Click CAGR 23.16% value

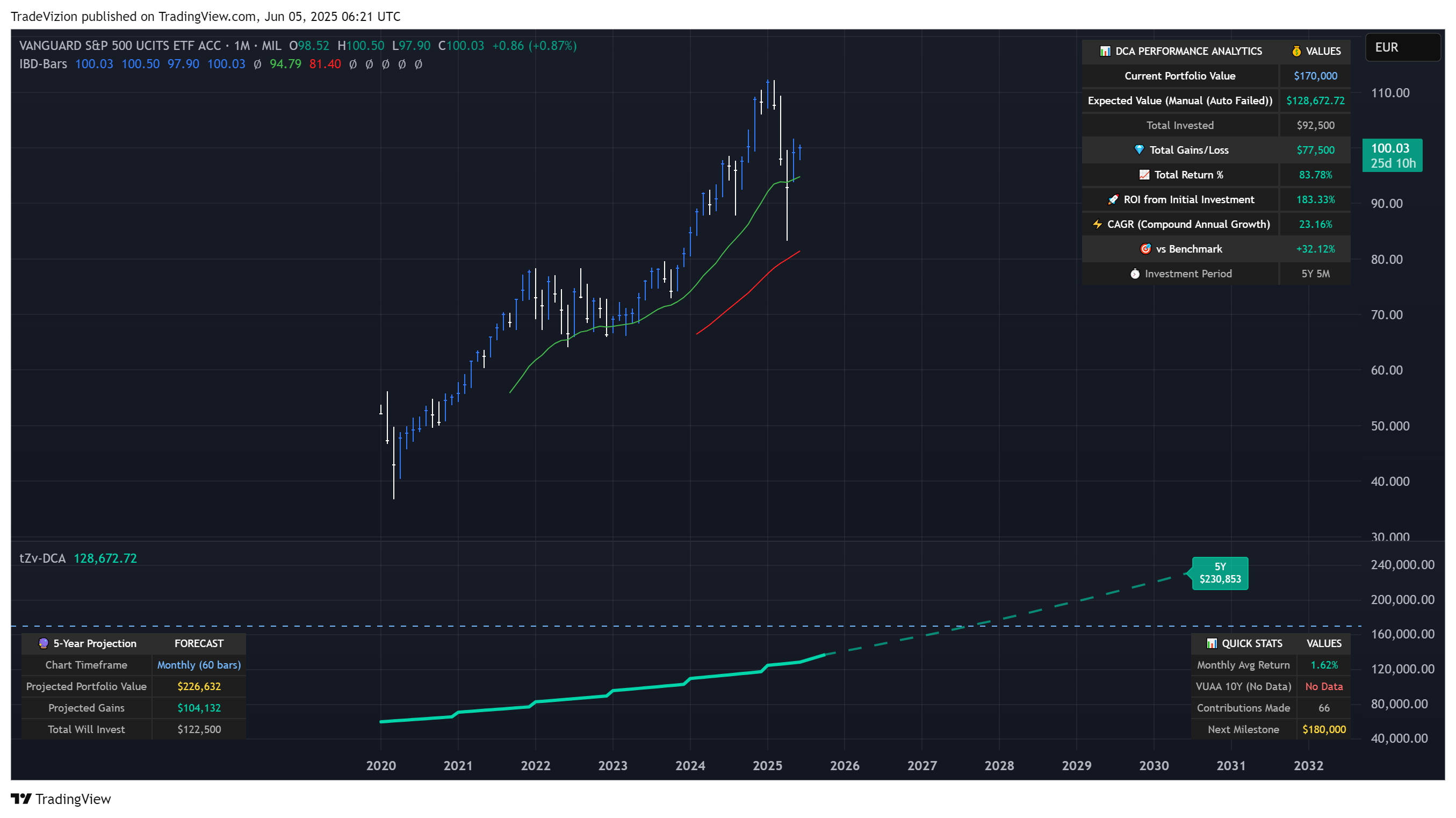point(1315,225)
